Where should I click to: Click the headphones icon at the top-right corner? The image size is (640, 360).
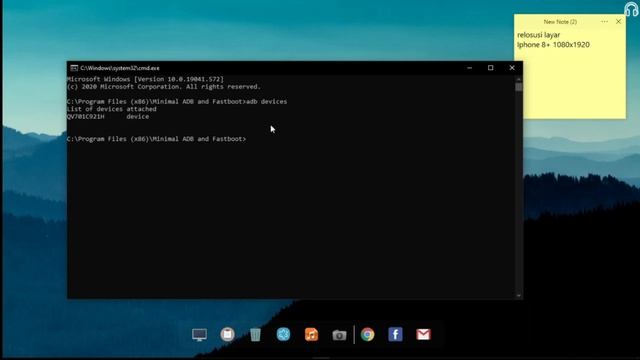tap(631, 9)
